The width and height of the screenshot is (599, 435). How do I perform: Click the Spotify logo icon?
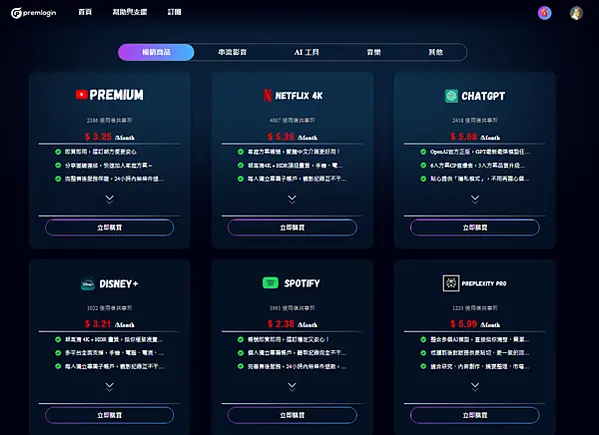point(270,283)
